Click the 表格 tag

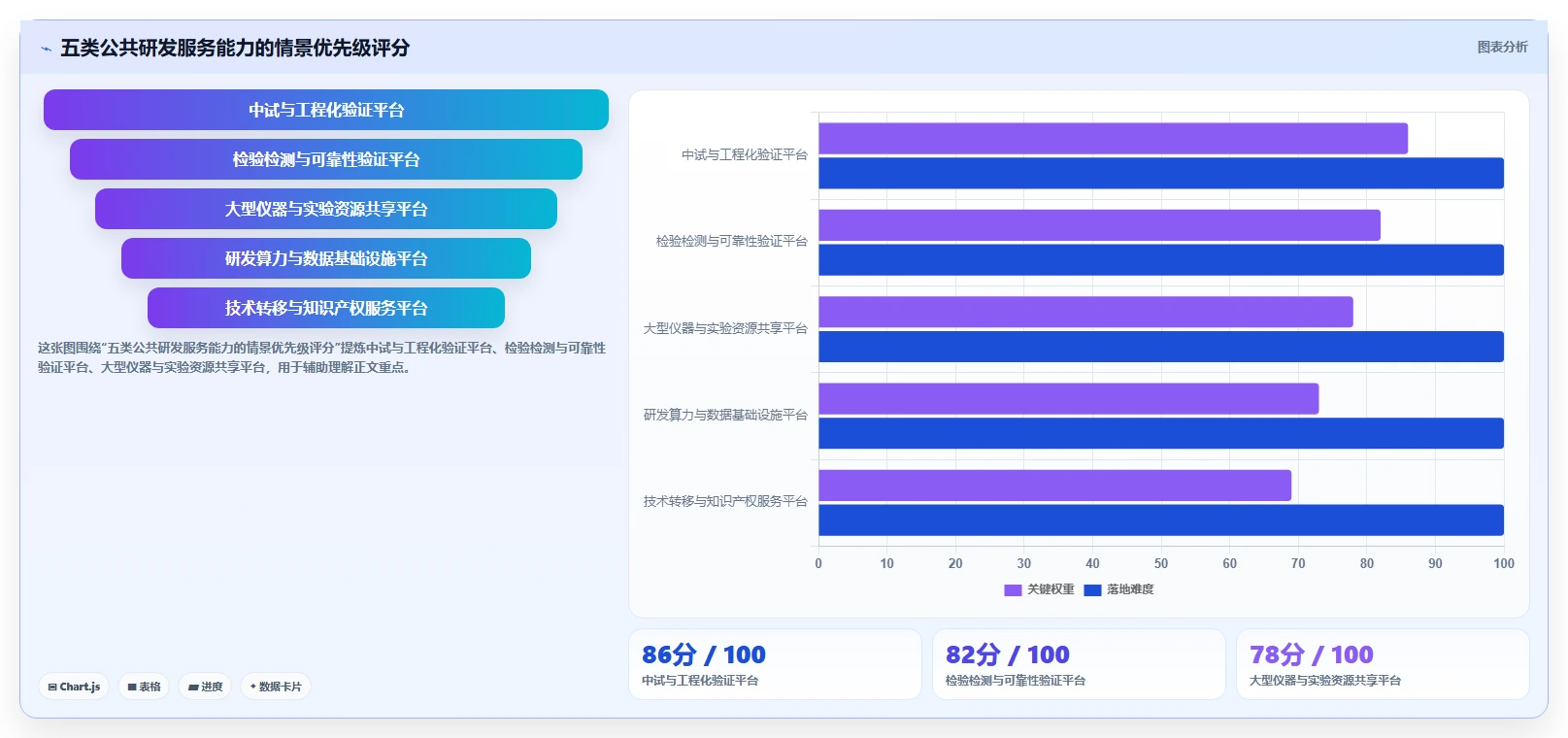point(144,687)
